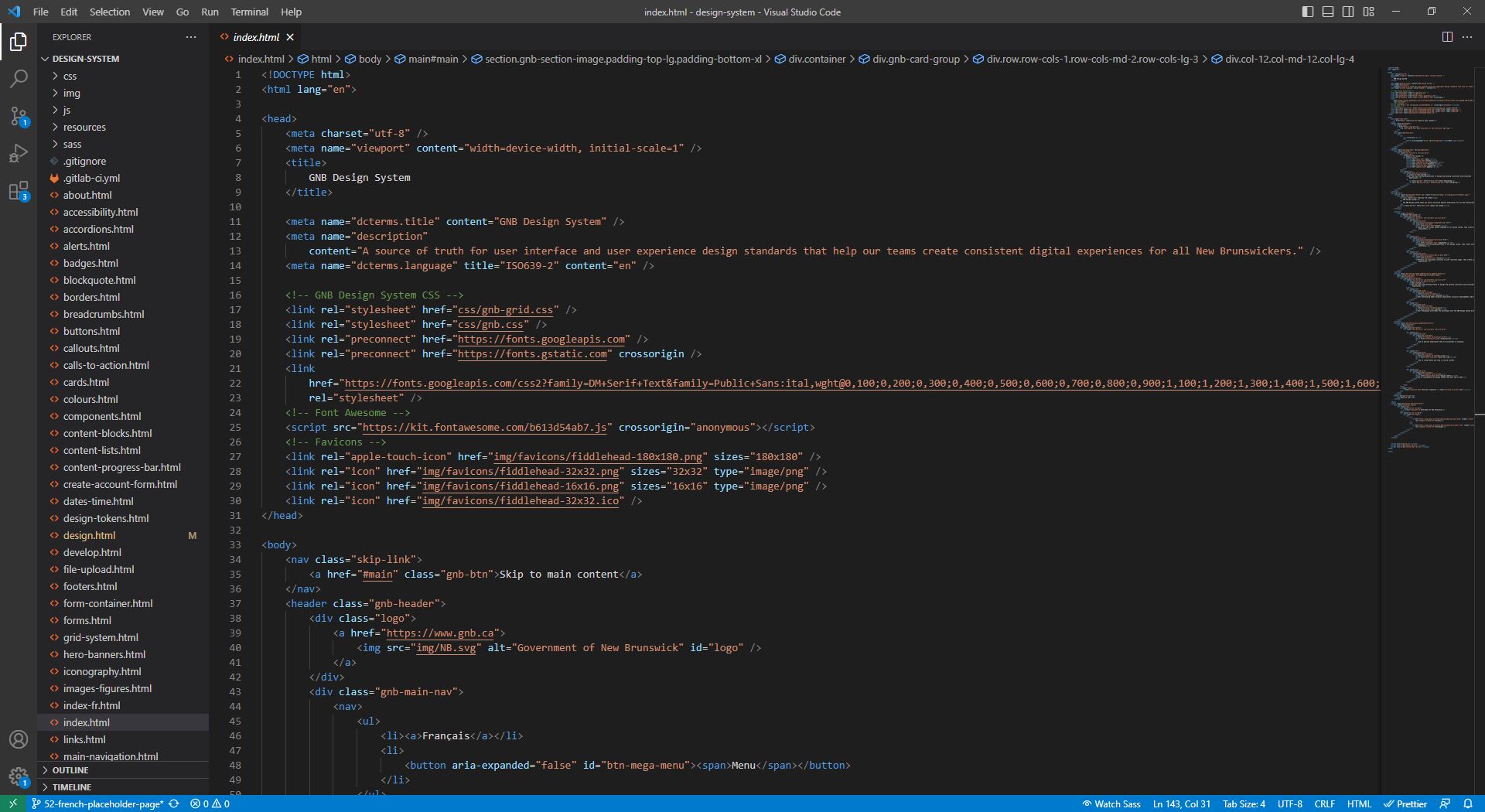The height and width of the screenshot is (812, 1485).
Task: Open the Accounts icon
Action: [19, 740]
